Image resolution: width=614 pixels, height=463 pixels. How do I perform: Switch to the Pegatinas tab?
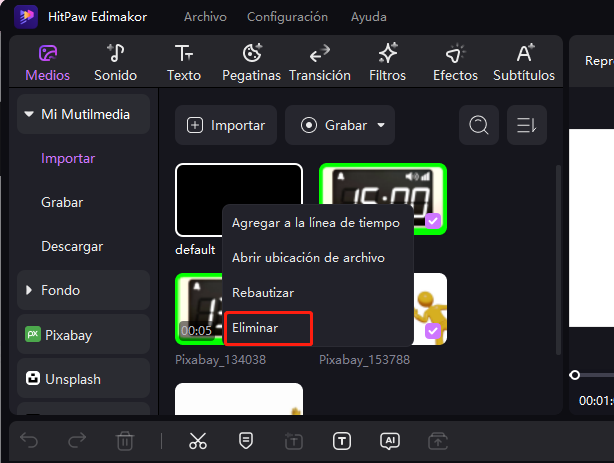click(251, 63)
